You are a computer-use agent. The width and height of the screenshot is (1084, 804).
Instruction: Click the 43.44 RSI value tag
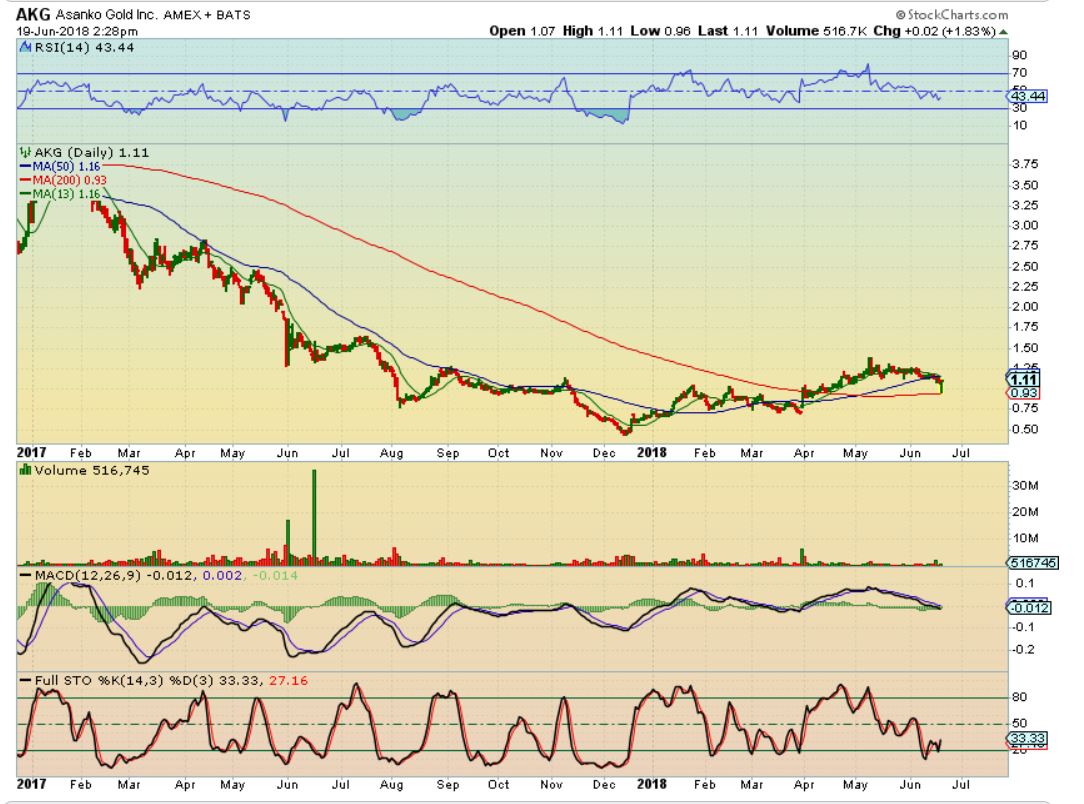coord(1025,95)
